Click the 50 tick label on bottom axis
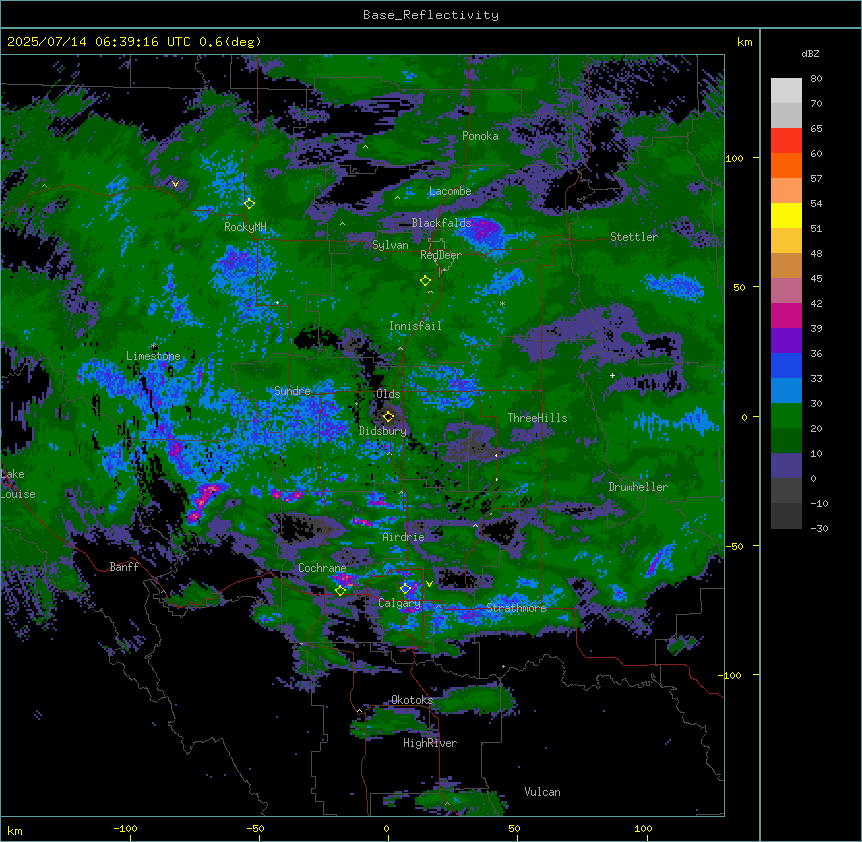Image resolution: width=862 pixels, height=842 pixels. click(x=514, y=828)
